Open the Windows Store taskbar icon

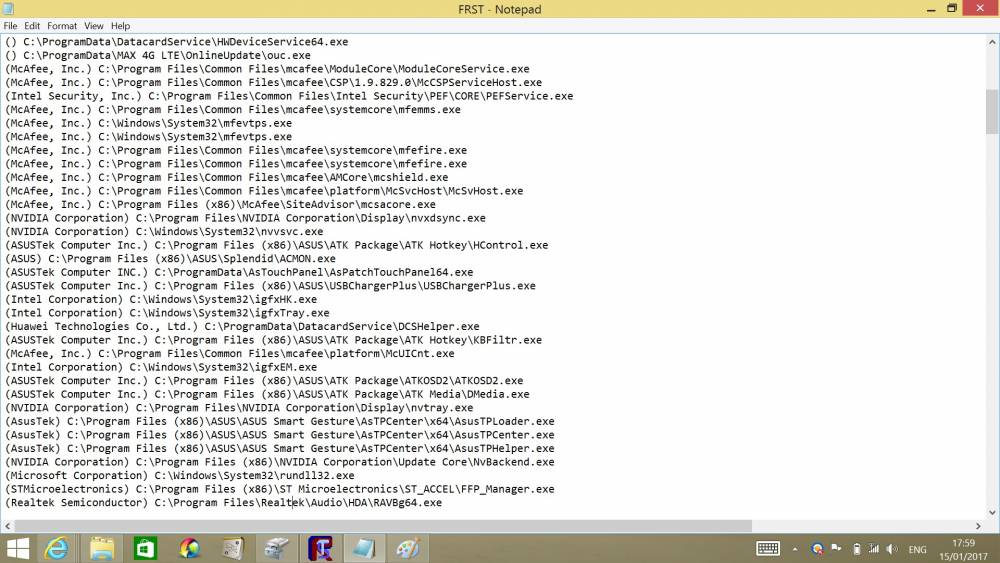145,548
